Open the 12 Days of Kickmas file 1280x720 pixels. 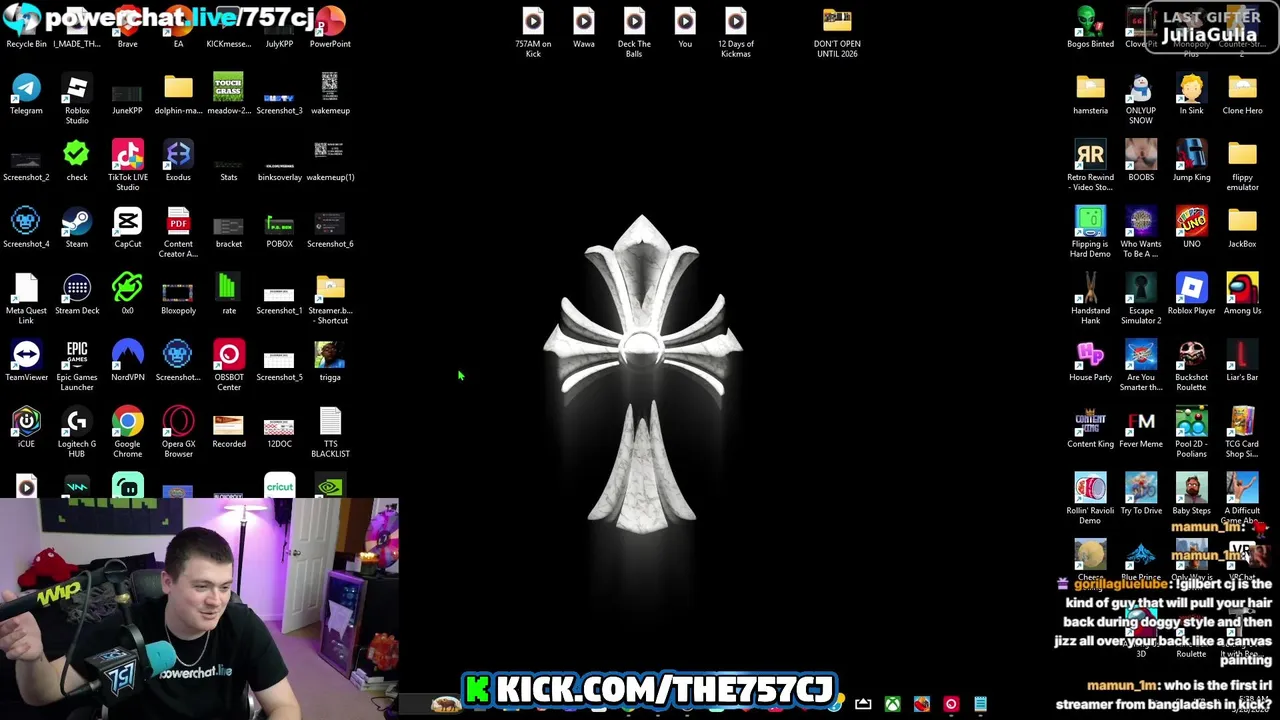pos(736,32)
